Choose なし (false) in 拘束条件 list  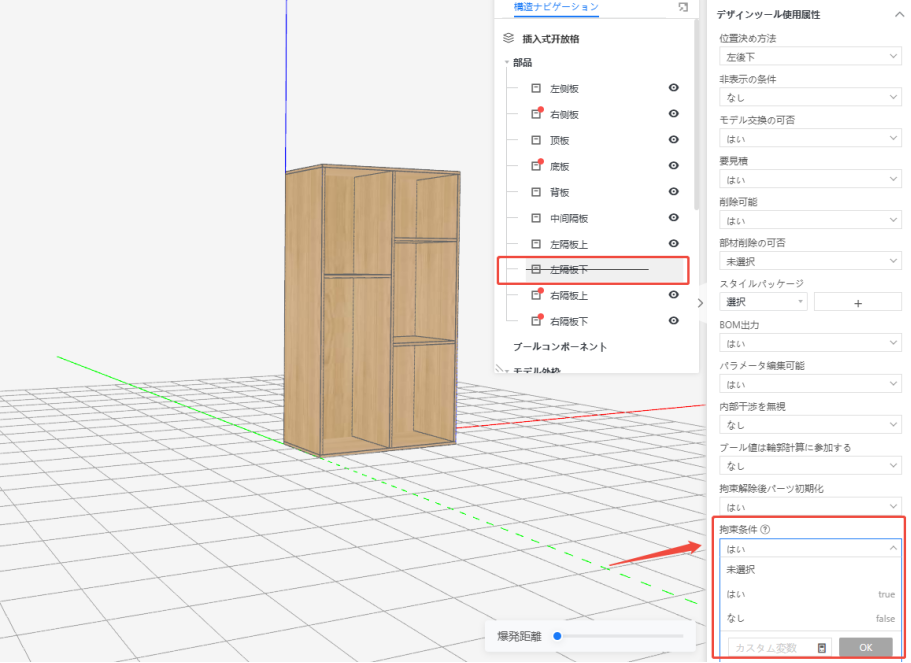(810, 618)
